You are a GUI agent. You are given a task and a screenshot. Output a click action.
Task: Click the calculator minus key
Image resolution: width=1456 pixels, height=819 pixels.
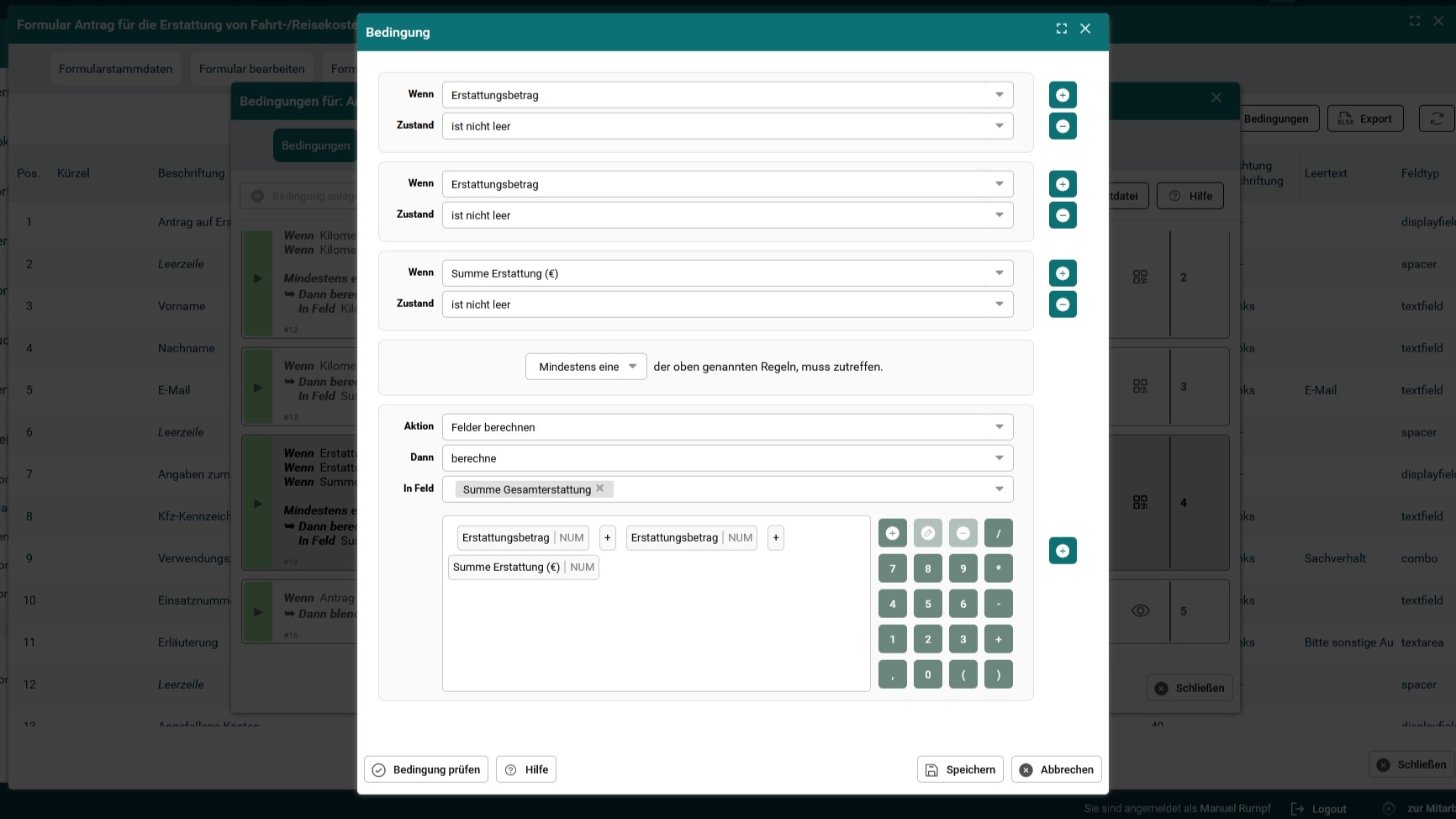(x=999, y=604)
